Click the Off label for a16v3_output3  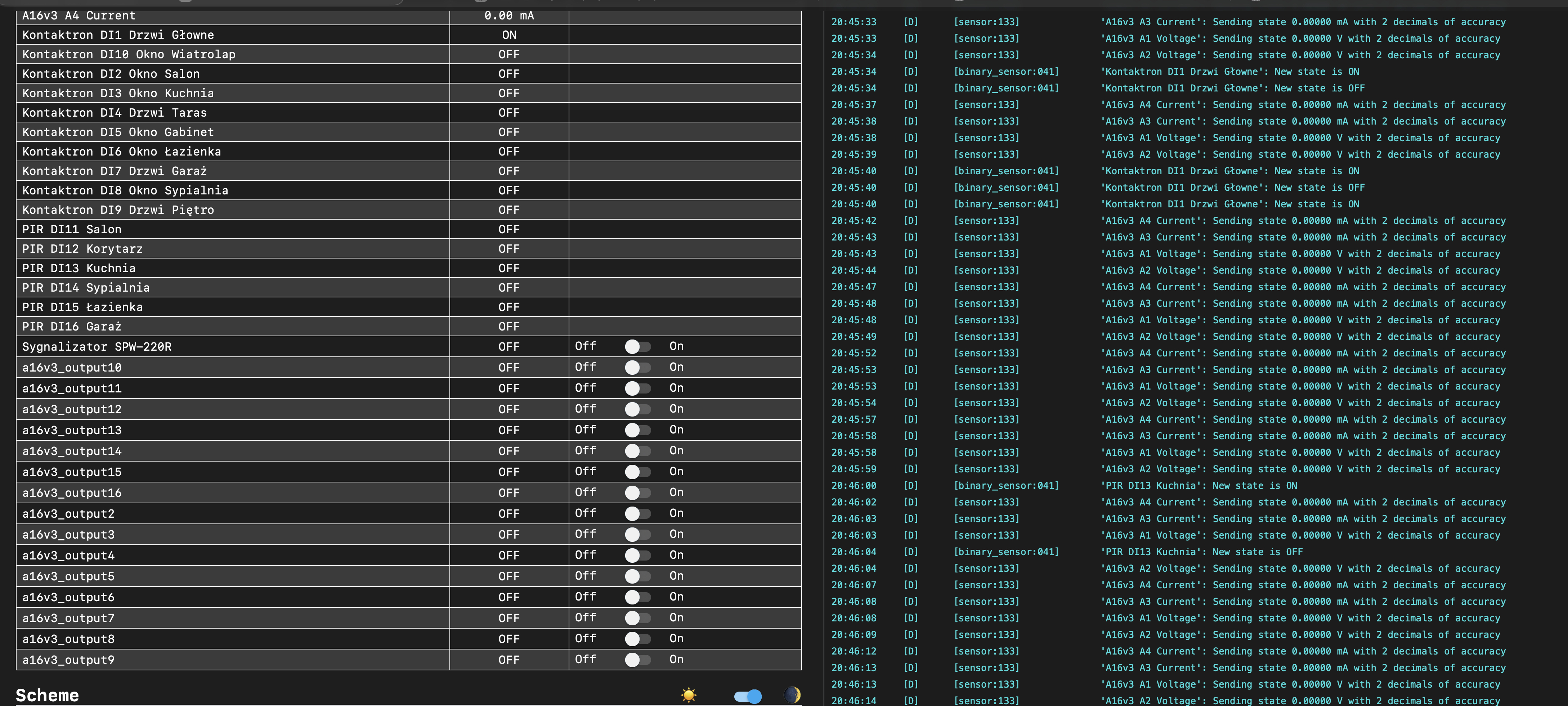tap(585, 534)
